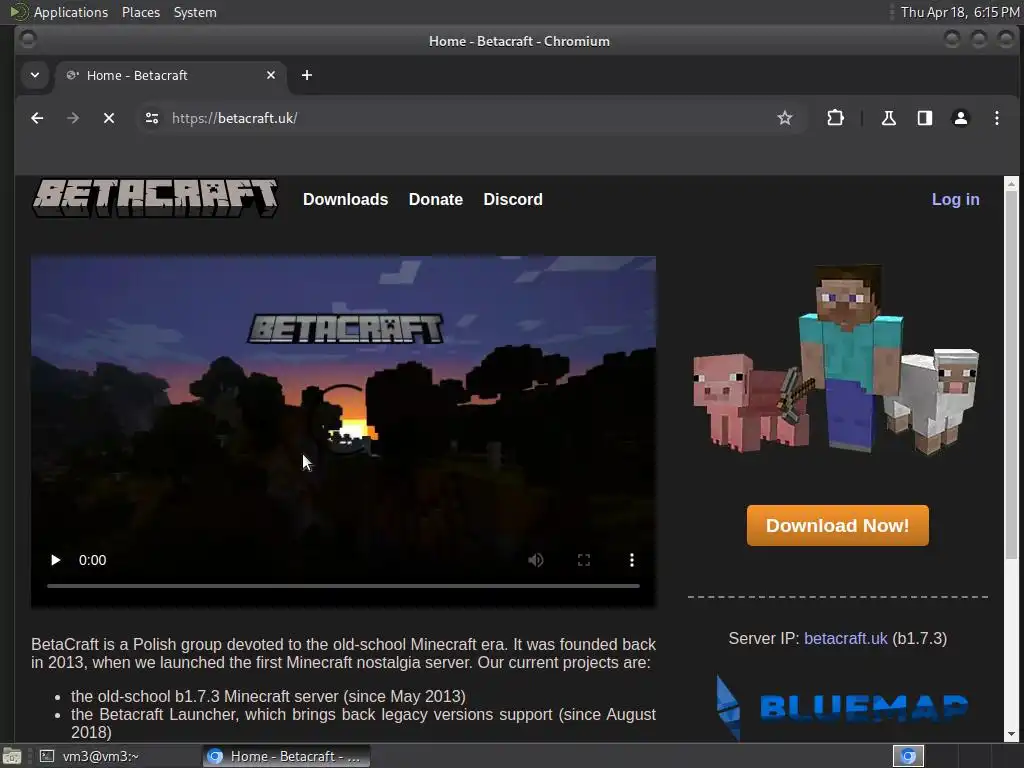Click scrollbar up arrow
Image resolution: width=1024 pixels, height=768 pixels.
(1011, 184)
